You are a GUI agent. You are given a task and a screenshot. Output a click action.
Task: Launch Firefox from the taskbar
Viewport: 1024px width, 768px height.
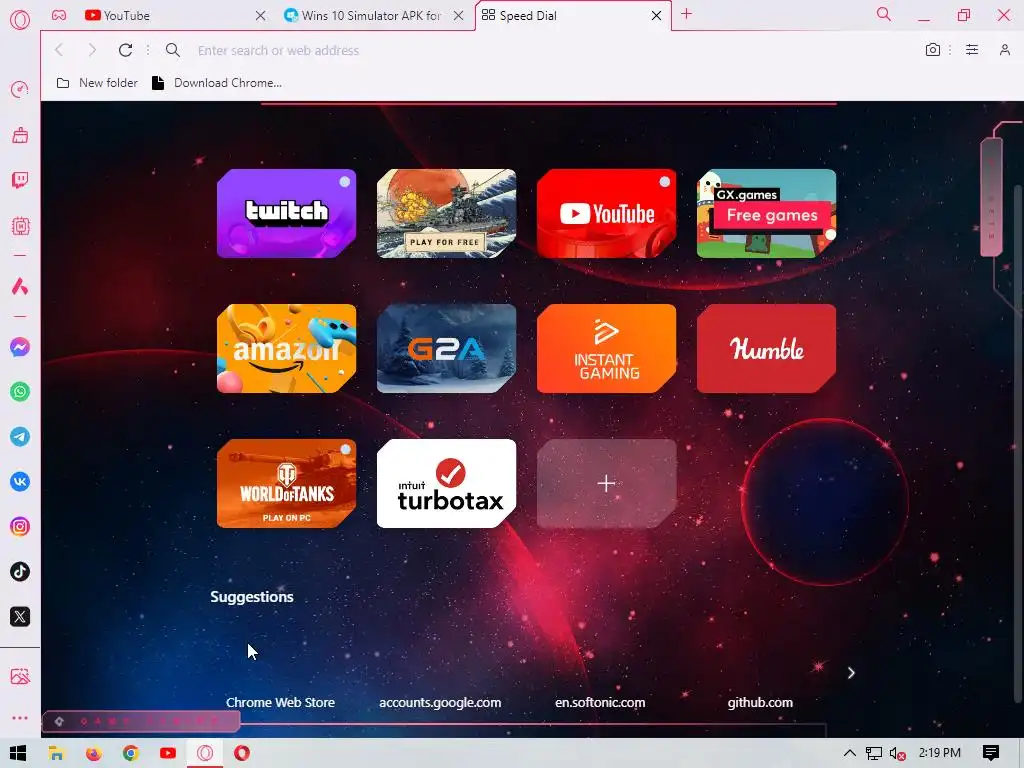pyautogui.click(x=93, y=753)
